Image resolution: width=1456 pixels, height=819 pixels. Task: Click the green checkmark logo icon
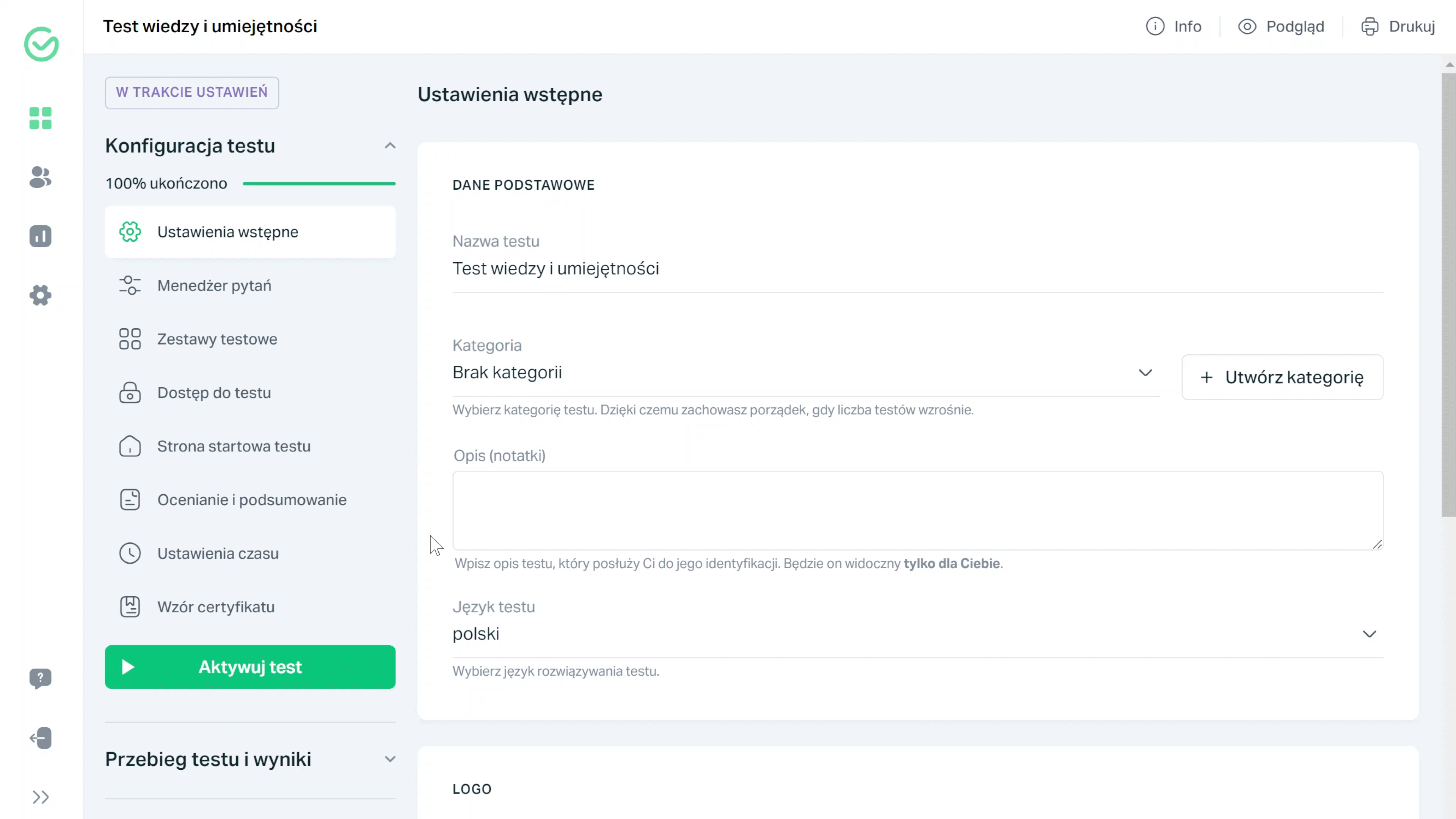[41, 44]
